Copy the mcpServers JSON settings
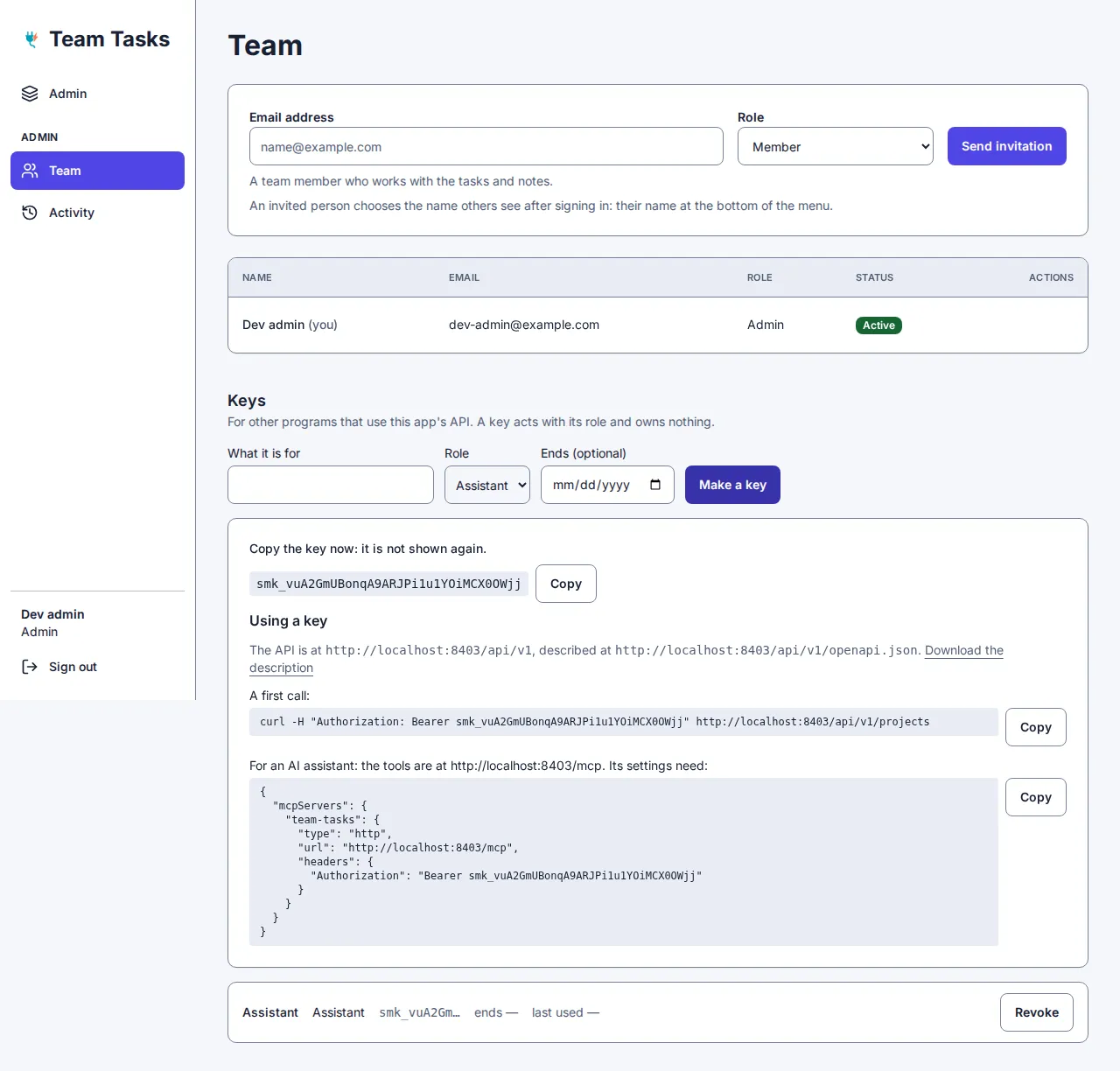Image resolution: width=1120 pixels, height=1071 pixels. click(x=1036, y=797)
